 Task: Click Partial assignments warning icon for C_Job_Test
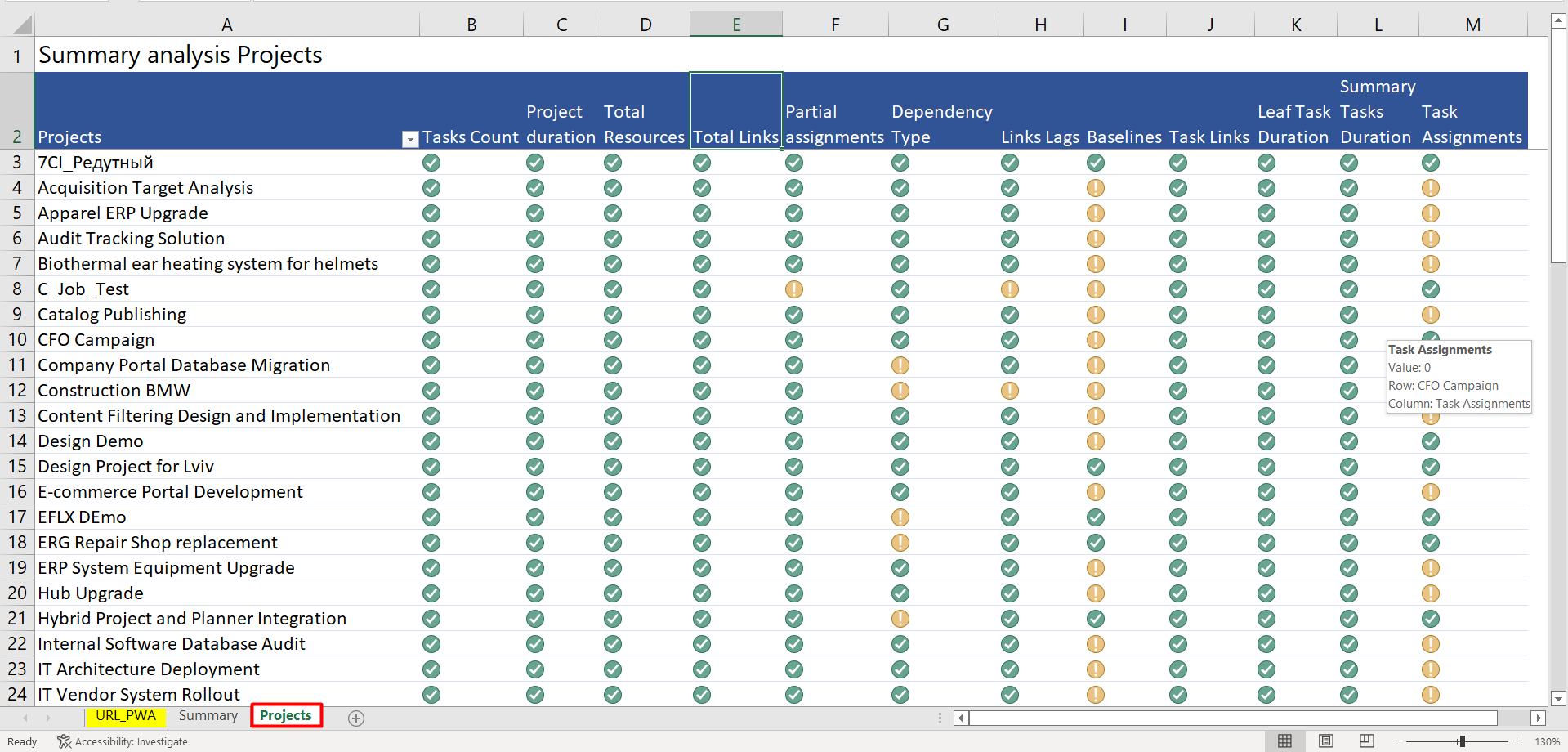794,289
